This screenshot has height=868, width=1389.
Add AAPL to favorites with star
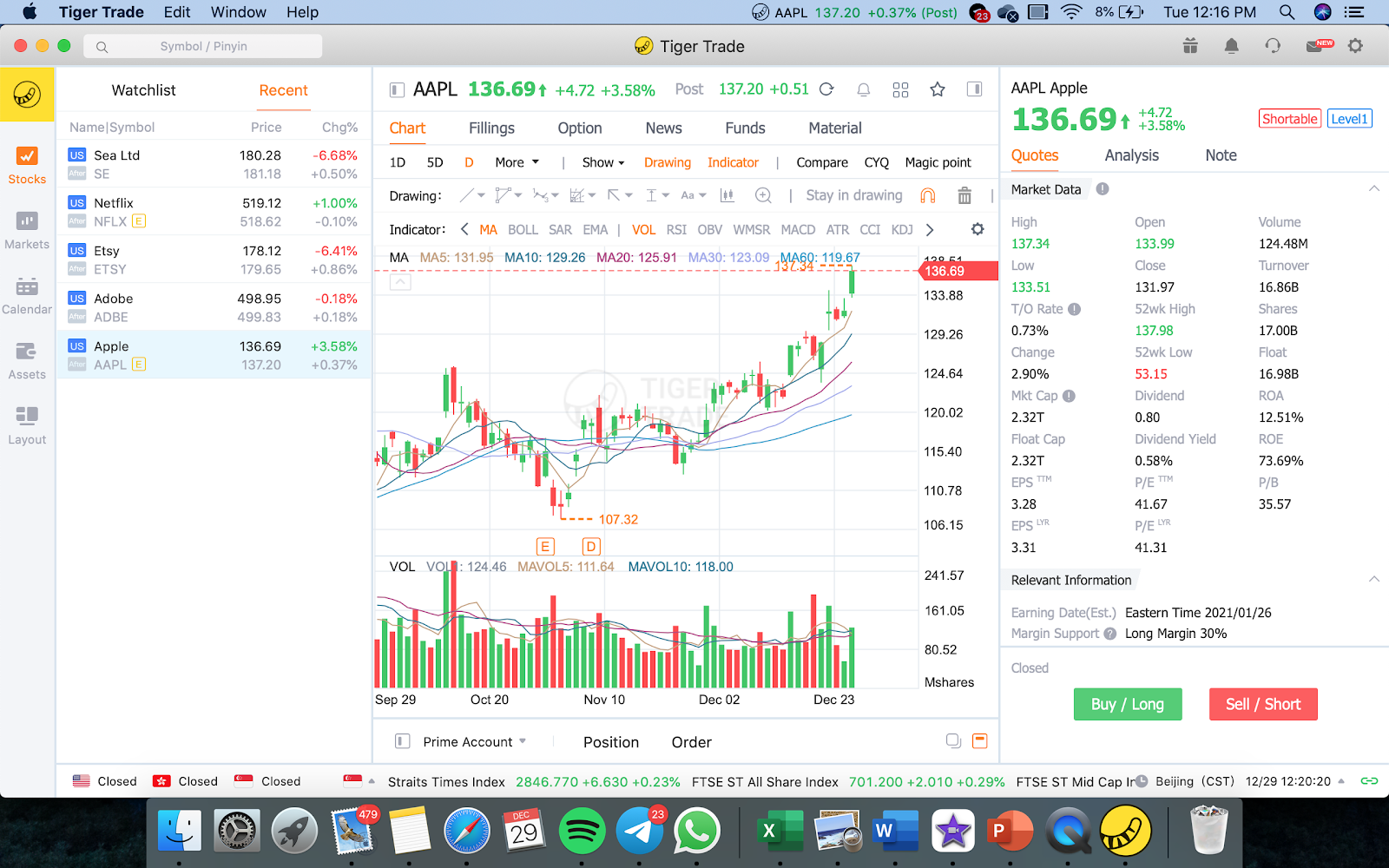(938, 89)
